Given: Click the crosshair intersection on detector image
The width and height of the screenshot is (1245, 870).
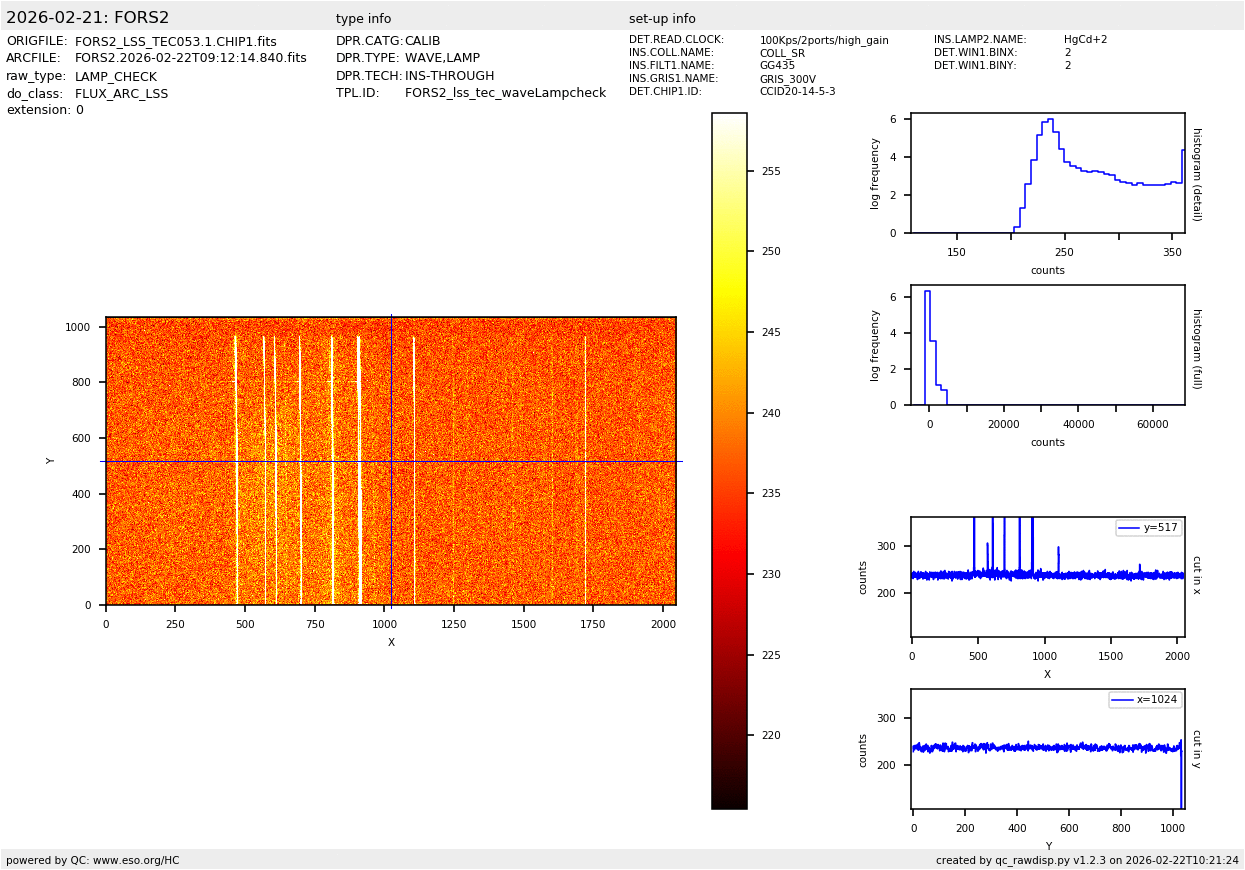Looking at the screenshot, I should [x=391, y=461].
